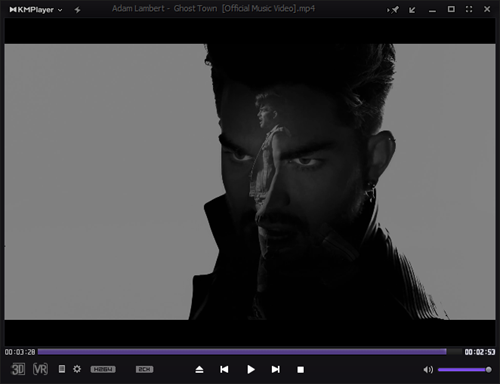The image size is (500, 384).
Task: Click the elapsed time 00:03:28
Action: 20,352
